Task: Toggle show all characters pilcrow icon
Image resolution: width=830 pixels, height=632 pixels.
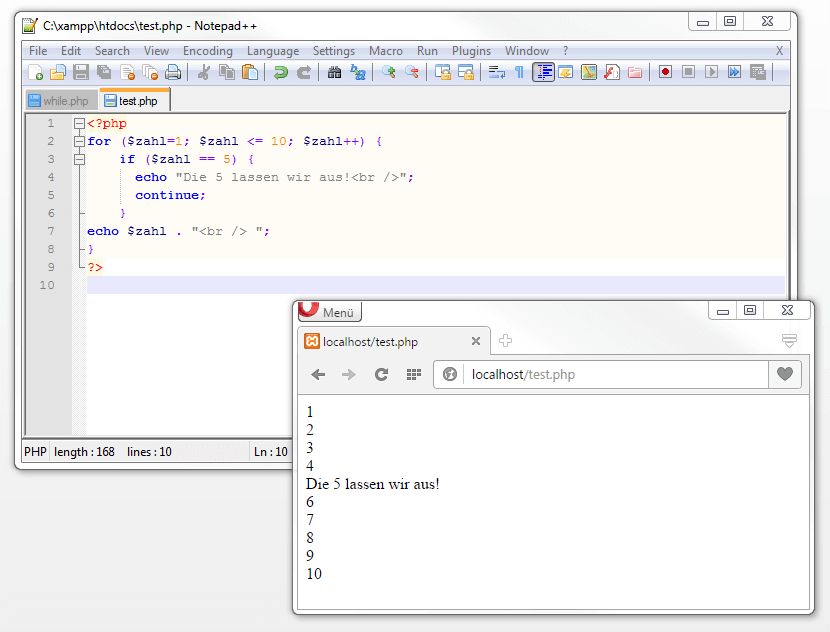Action: click(519, 72)
